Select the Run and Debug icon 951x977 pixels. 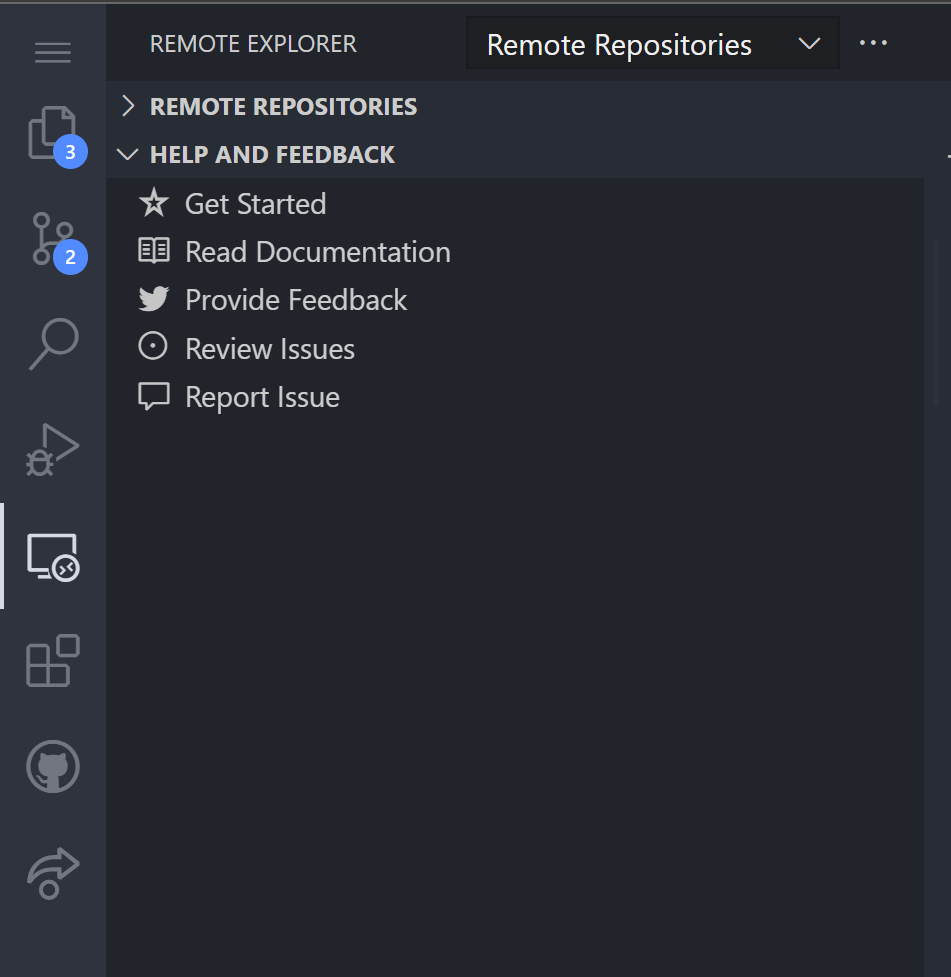[52, 450]
